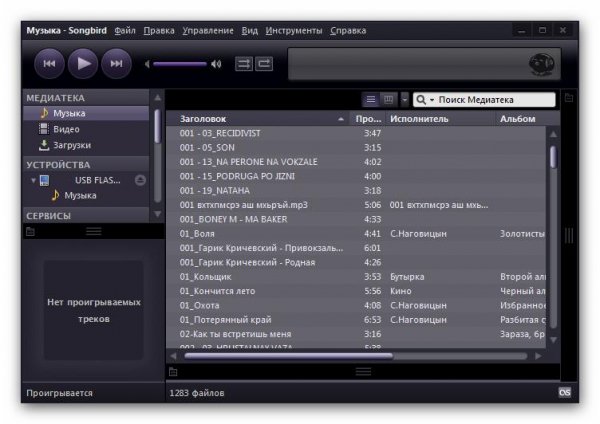
Task: Toggle shuffle mode
Action: [x=244, y=64]
